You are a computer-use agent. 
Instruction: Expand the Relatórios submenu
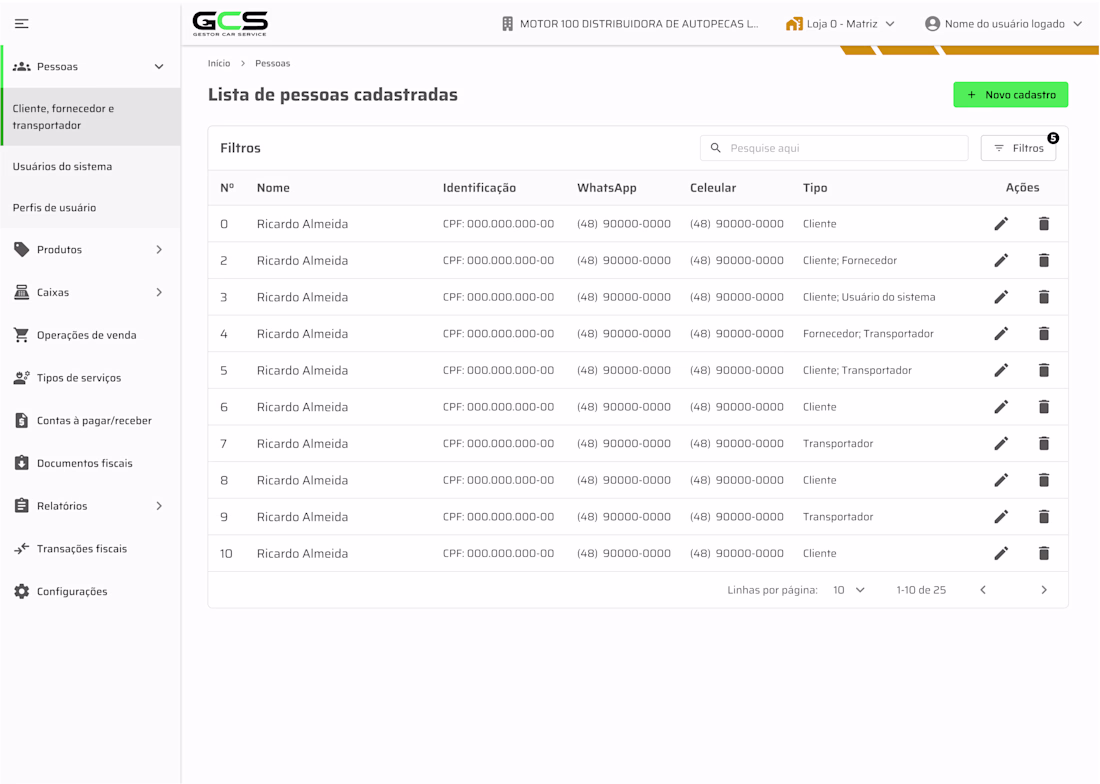tap(159, 506)
